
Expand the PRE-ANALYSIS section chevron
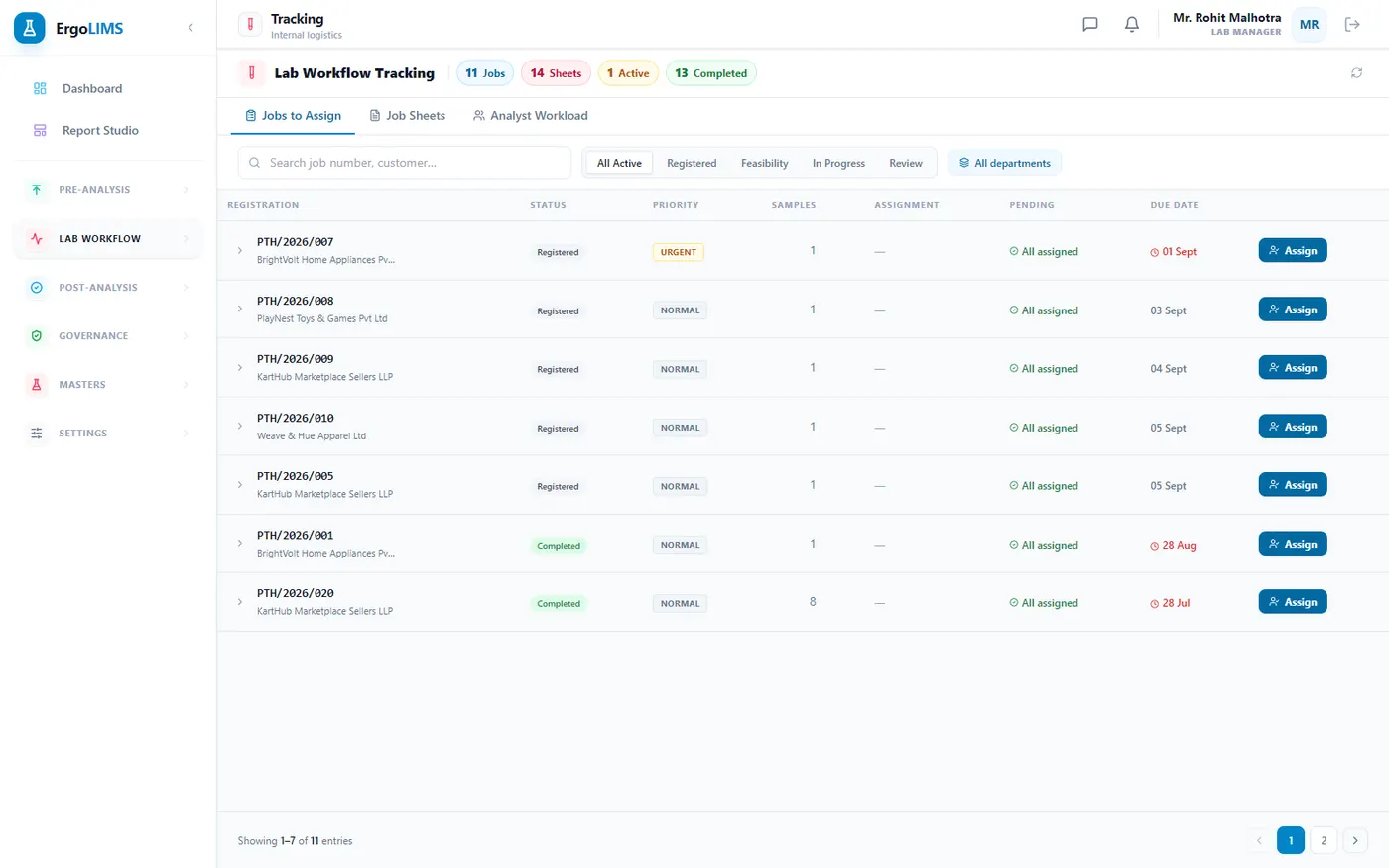pos(186,189)
